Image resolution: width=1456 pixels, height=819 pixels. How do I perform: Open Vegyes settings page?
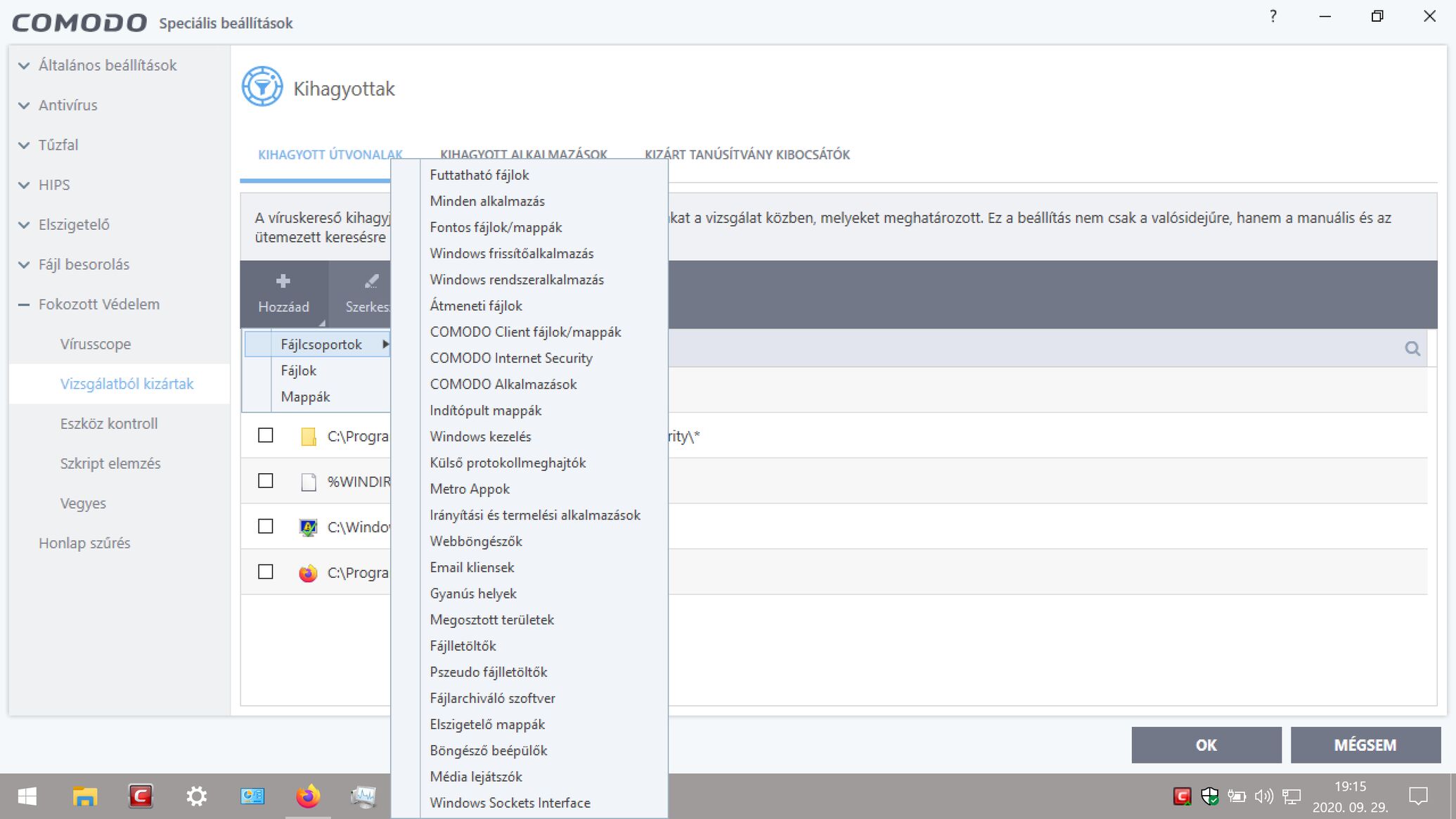tap(83, 504)
